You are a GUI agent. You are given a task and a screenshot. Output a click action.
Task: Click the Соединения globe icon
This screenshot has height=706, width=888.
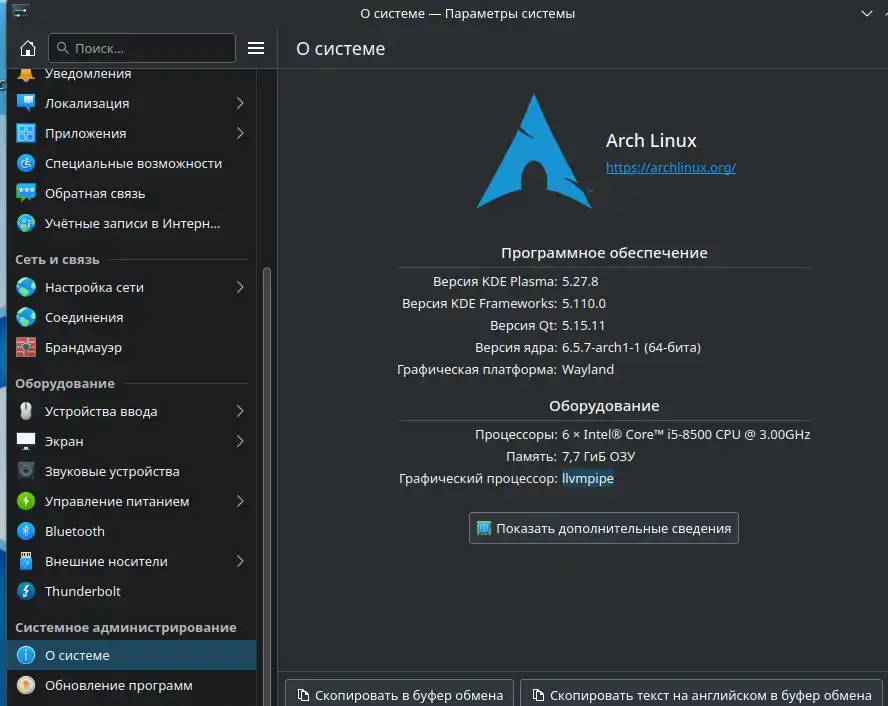[x=26, y=317]
